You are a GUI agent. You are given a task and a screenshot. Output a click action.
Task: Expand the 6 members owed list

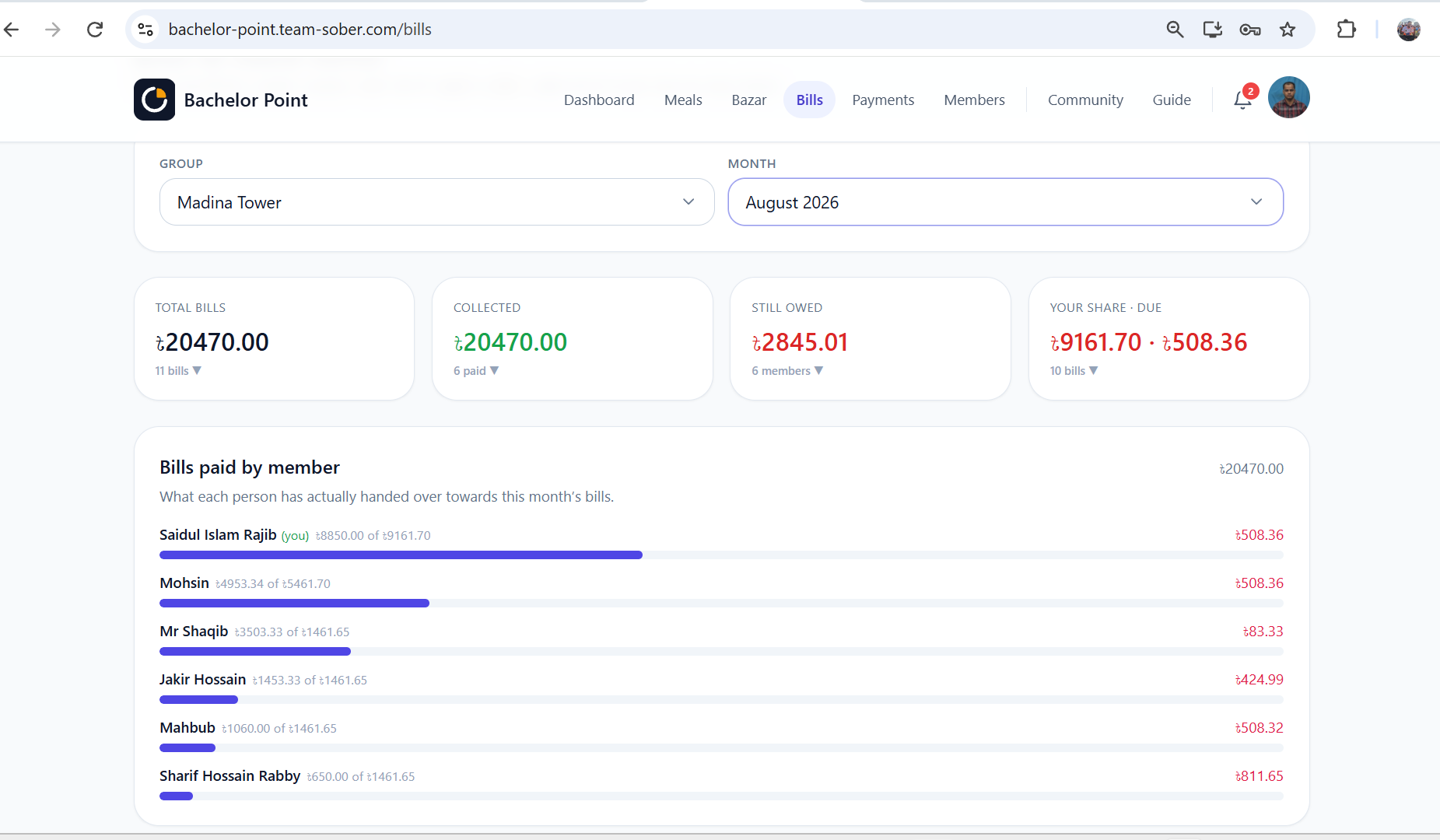point(787,371)
